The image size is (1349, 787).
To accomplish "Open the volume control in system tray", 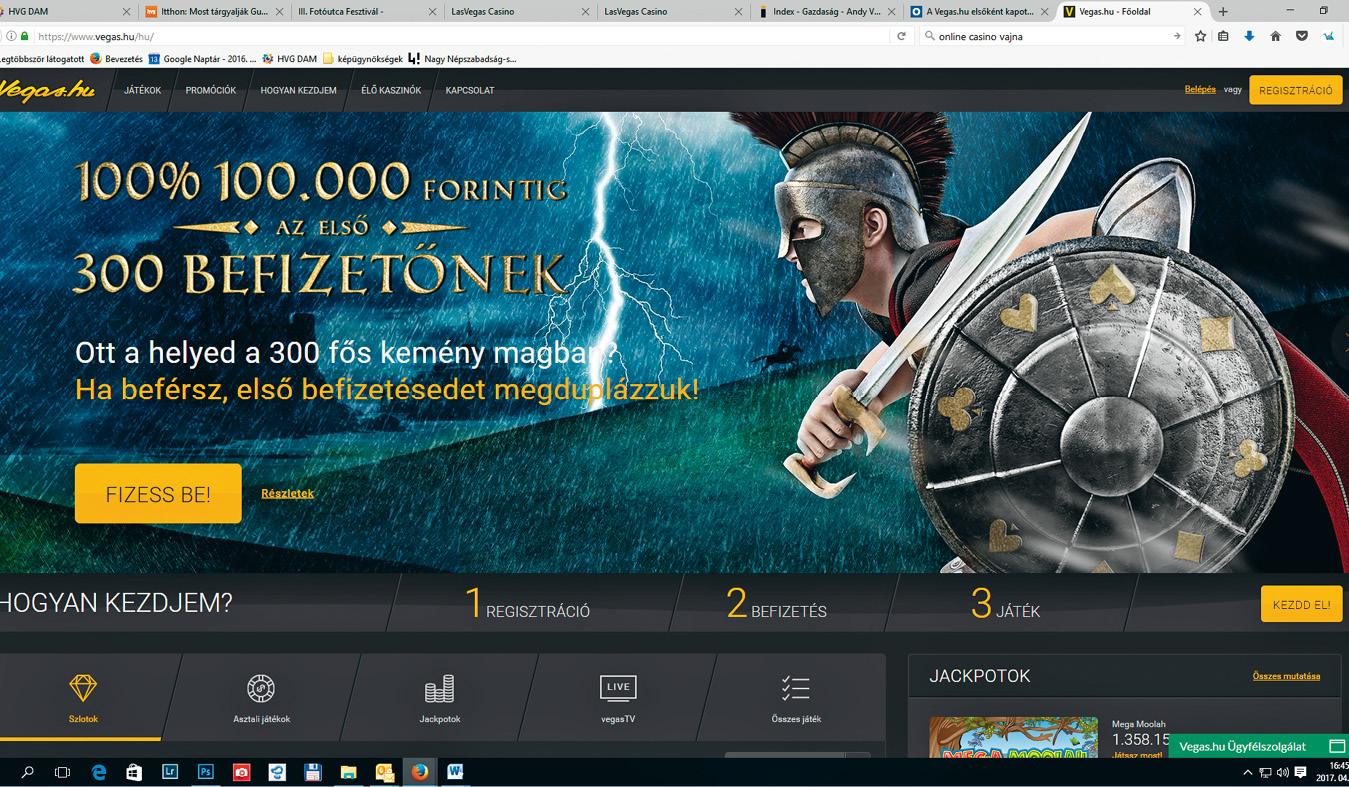I will [1283, 773].
